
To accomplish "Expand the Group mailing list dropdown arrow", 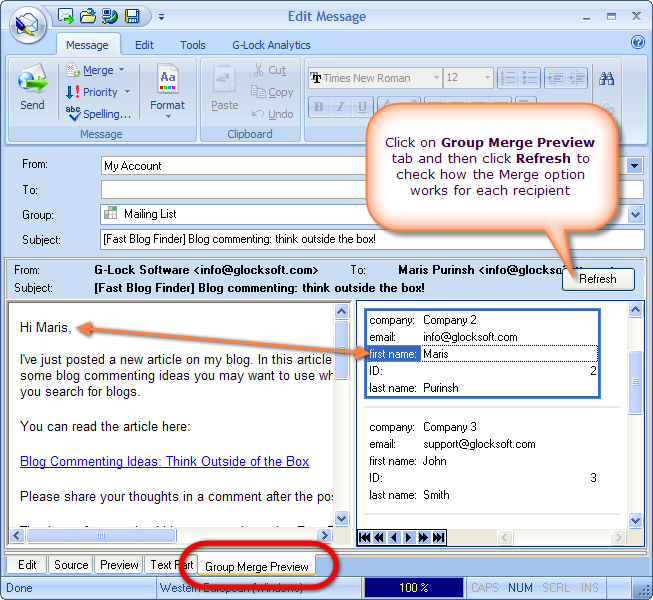I will tap(635, 215).
